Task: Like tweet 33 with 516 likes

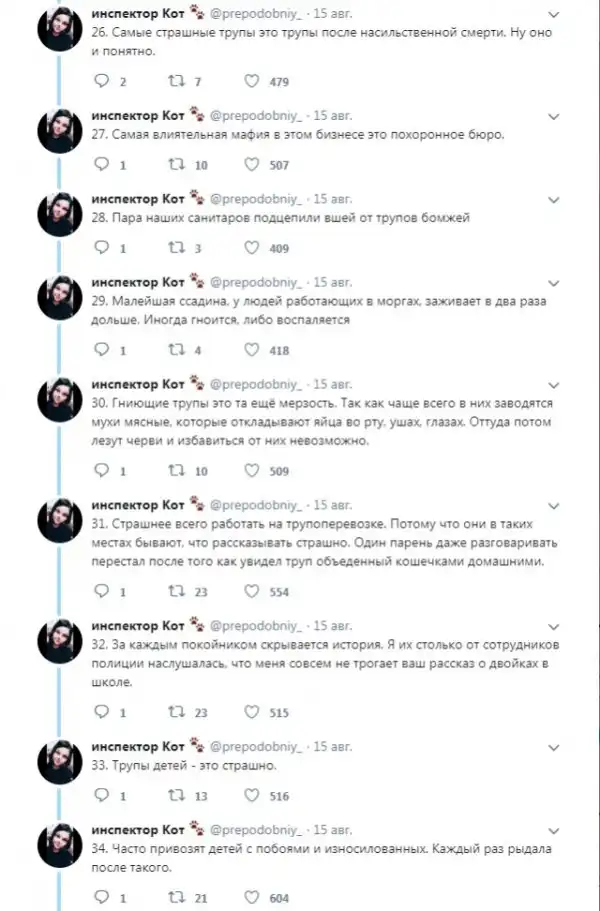Action: 254,795
